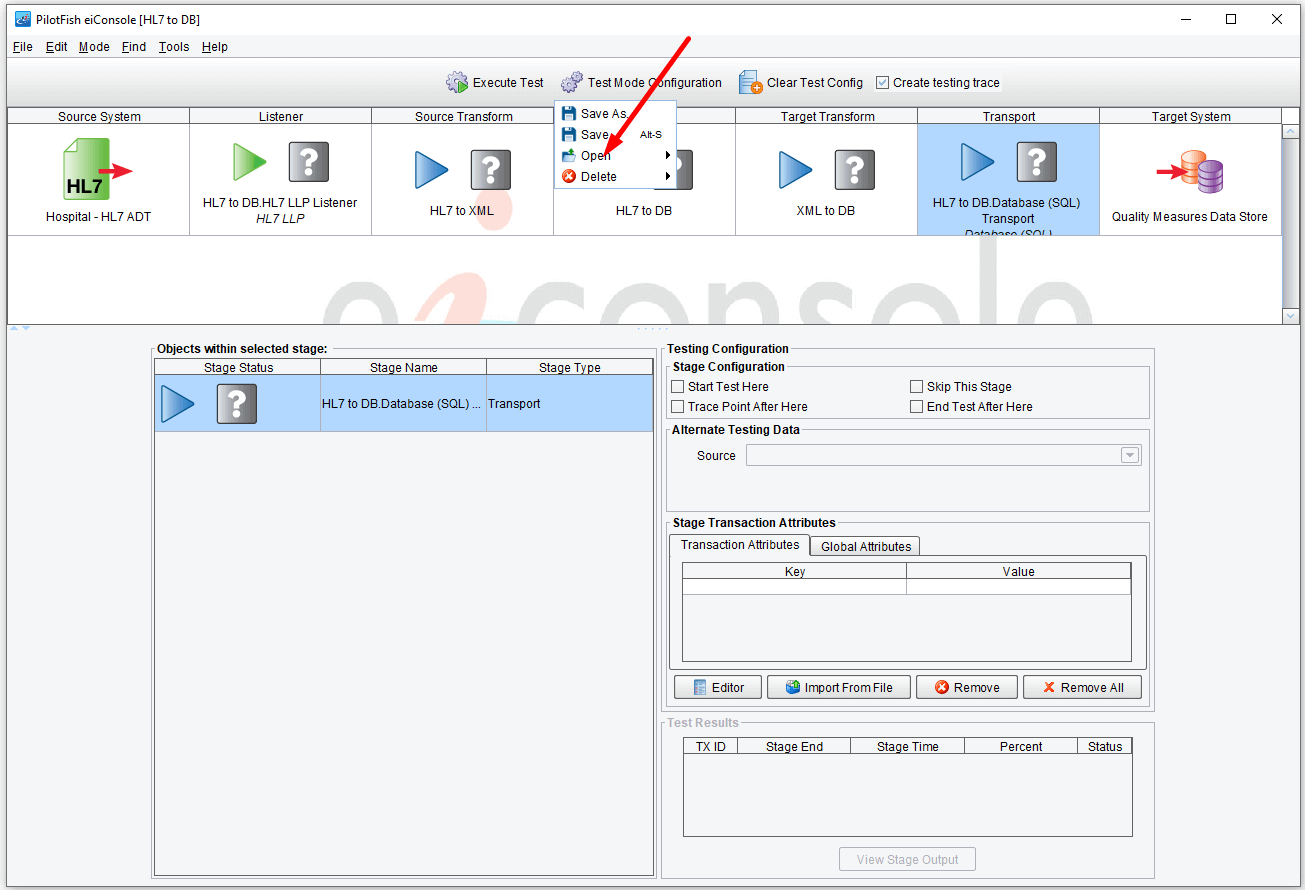Click the "Transport" Stage Type cell
The width and height of the screenshot is (1305, 890).
coord(570,404)
